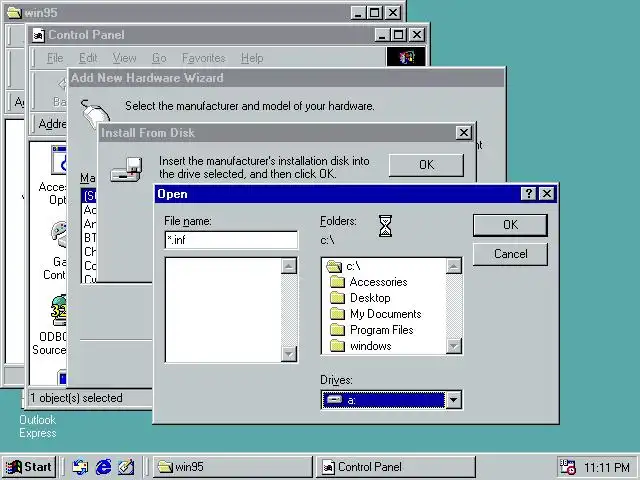
Task: Click the Folders list scroll down arrow
Action: coord(453,346)
